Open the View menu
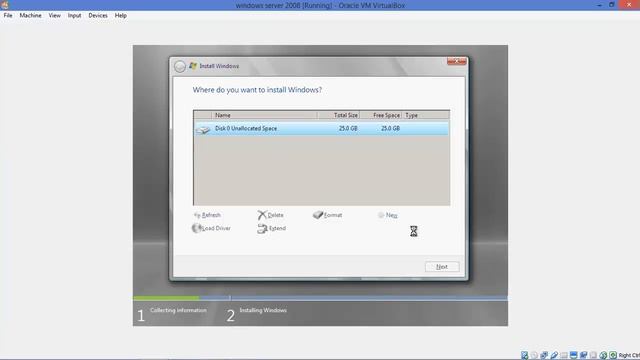The width and height of the screenshot is (640, 360). 54,16
